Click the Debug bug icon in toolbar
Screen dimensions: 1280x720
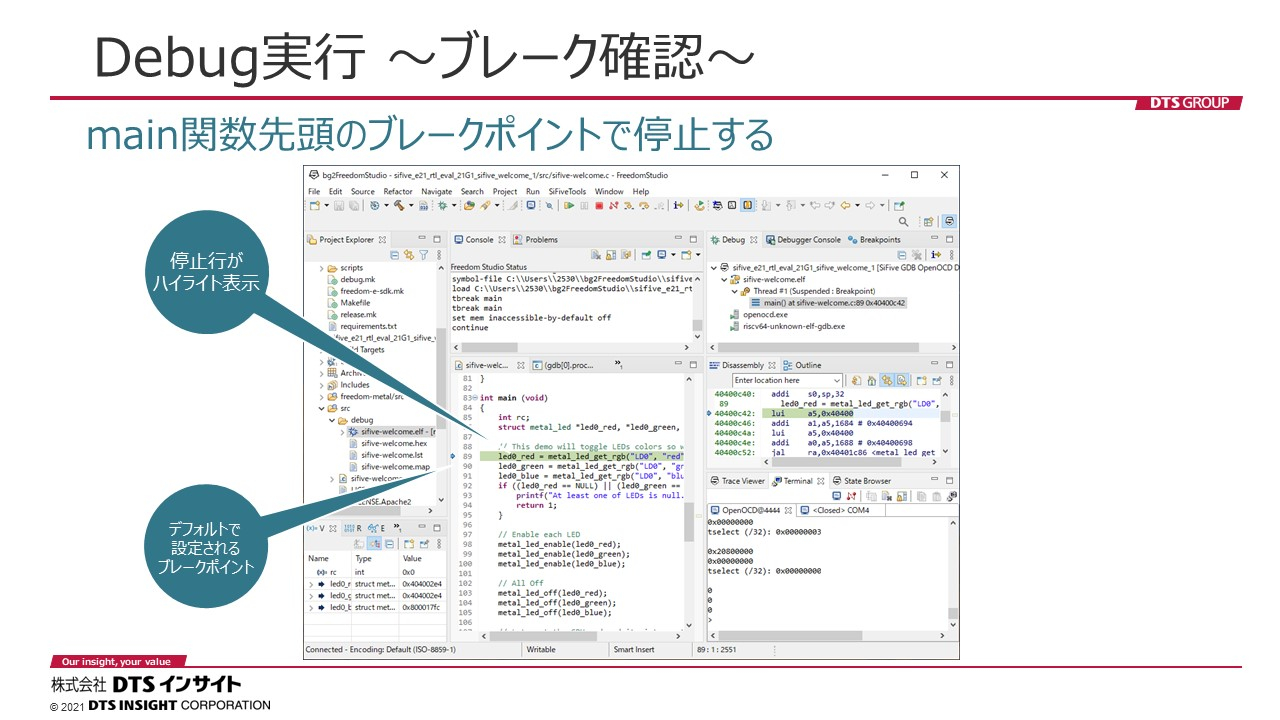[442, 205]
